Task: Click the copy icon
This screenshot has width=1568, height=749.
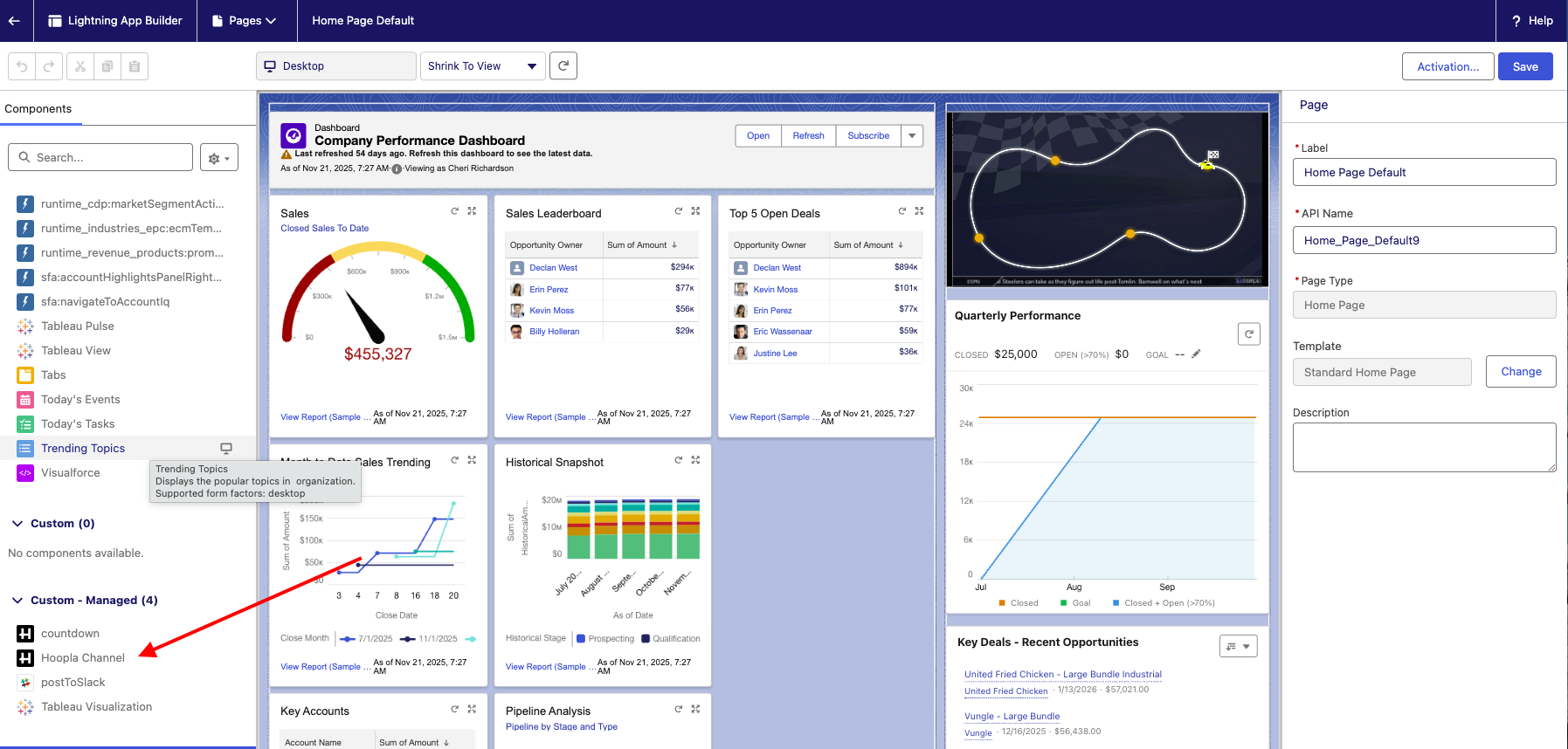Action: (x=107, y=66)
